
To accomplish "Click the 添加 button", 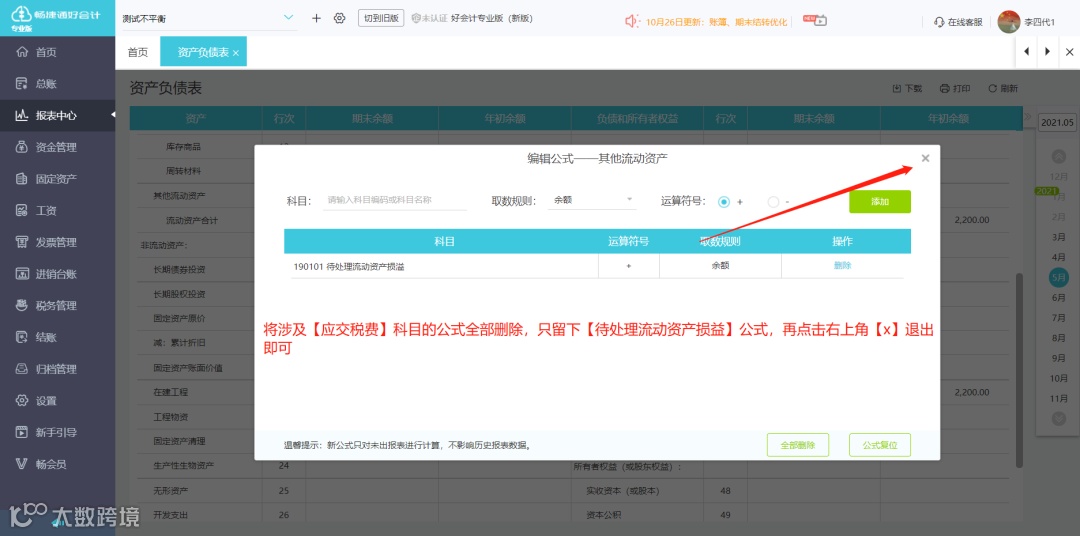I will (880, 202).
